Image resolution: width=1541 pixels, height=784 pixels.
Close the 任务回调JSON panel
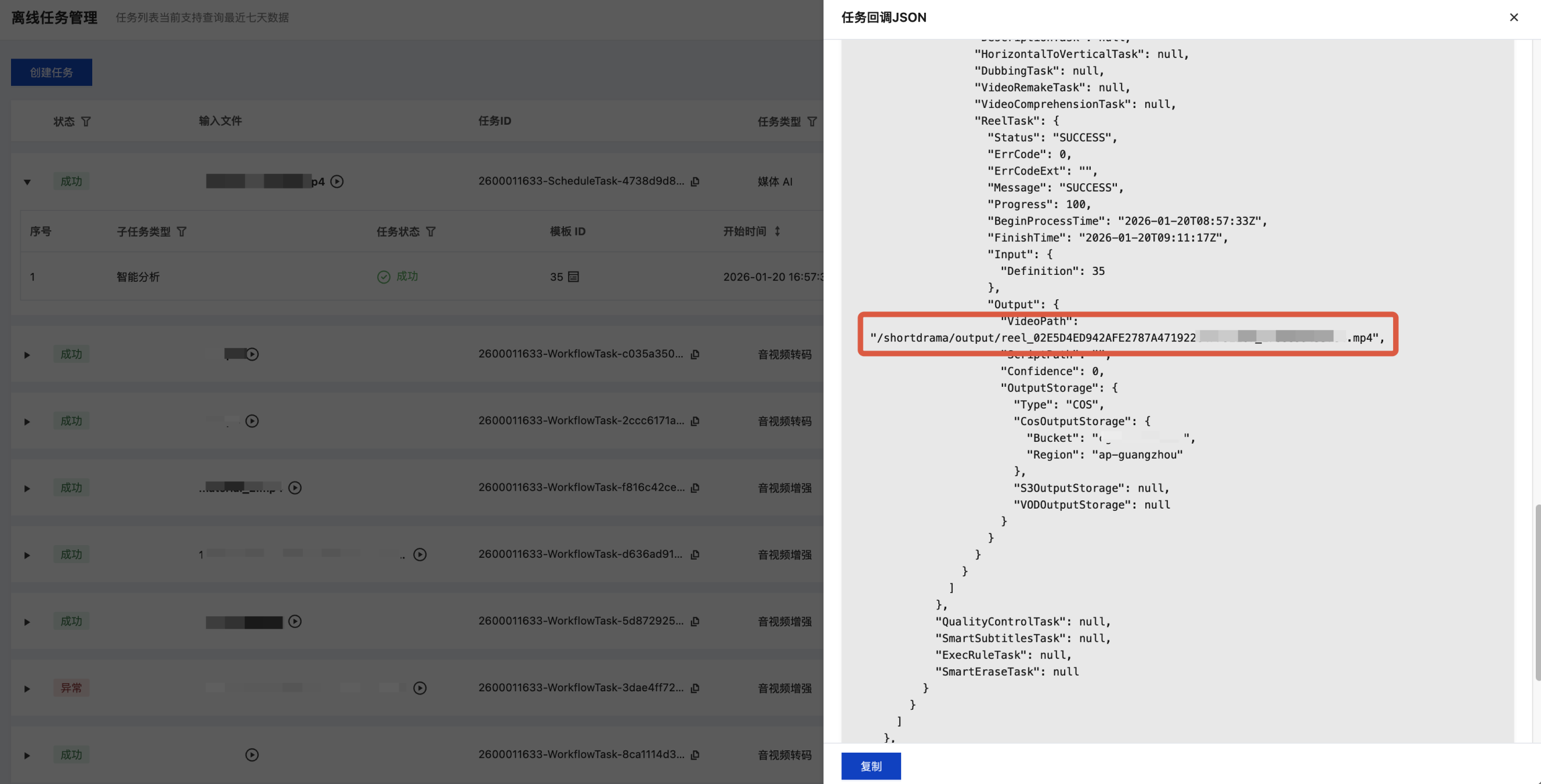pos(1514,17)
